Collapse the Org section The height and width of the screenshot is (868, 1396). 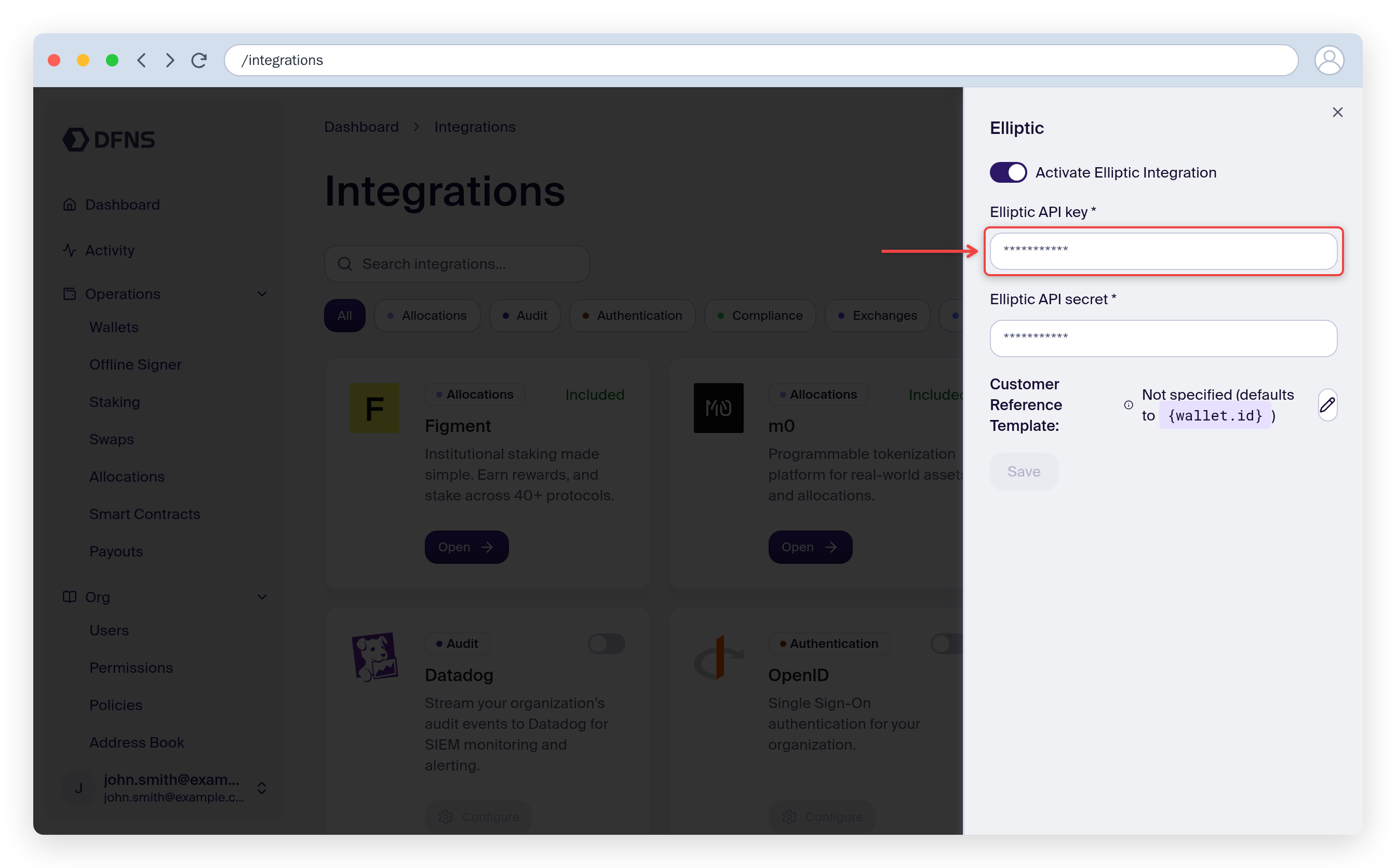[x=262, y=597]
